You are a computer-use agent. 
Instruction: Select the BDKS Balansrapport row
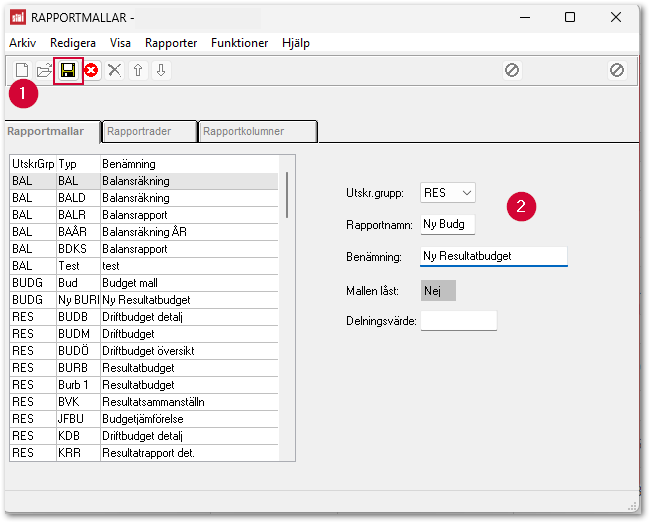pyautogui.click(x=144, y=249)
